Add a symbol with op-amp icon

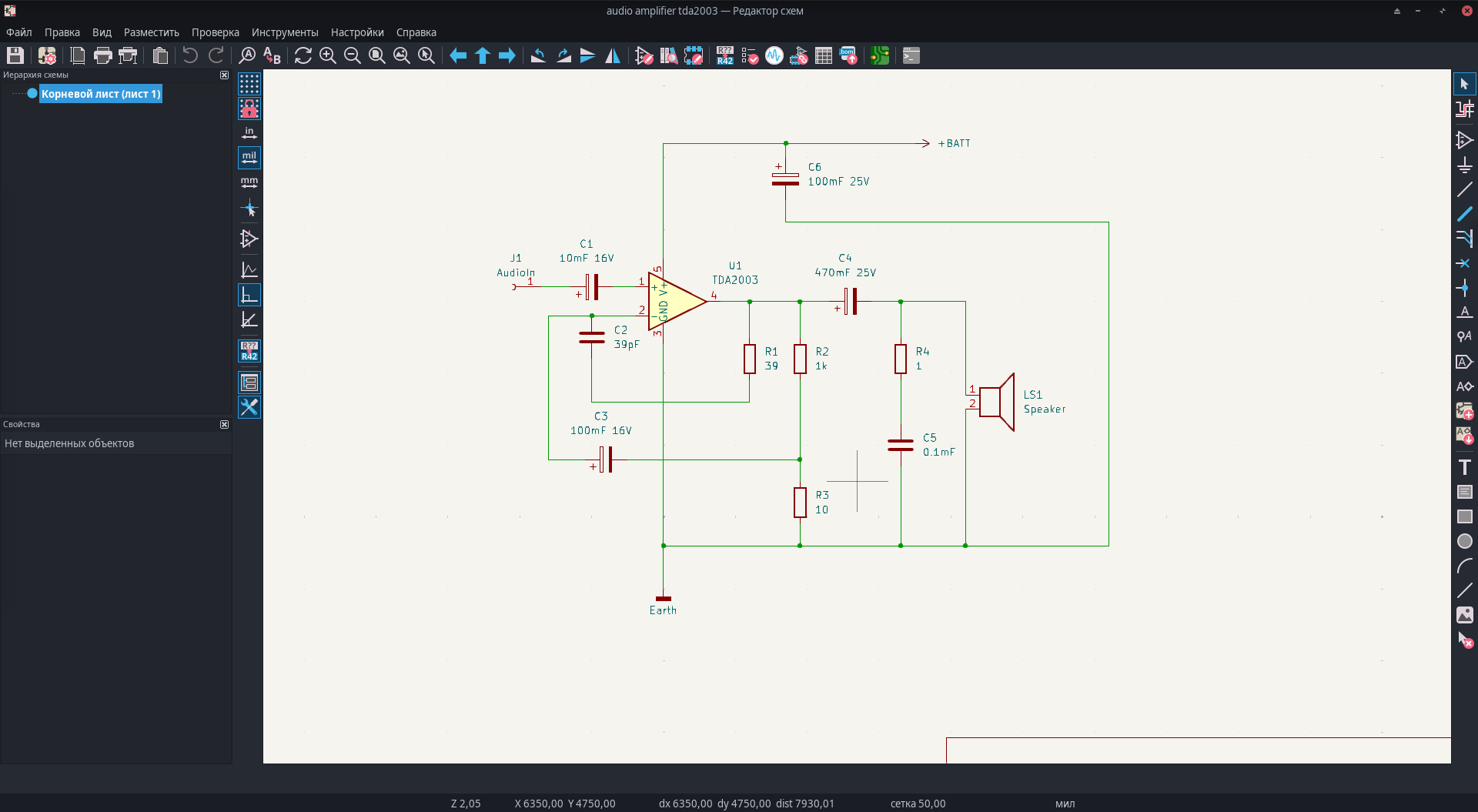coord(1465,140)
